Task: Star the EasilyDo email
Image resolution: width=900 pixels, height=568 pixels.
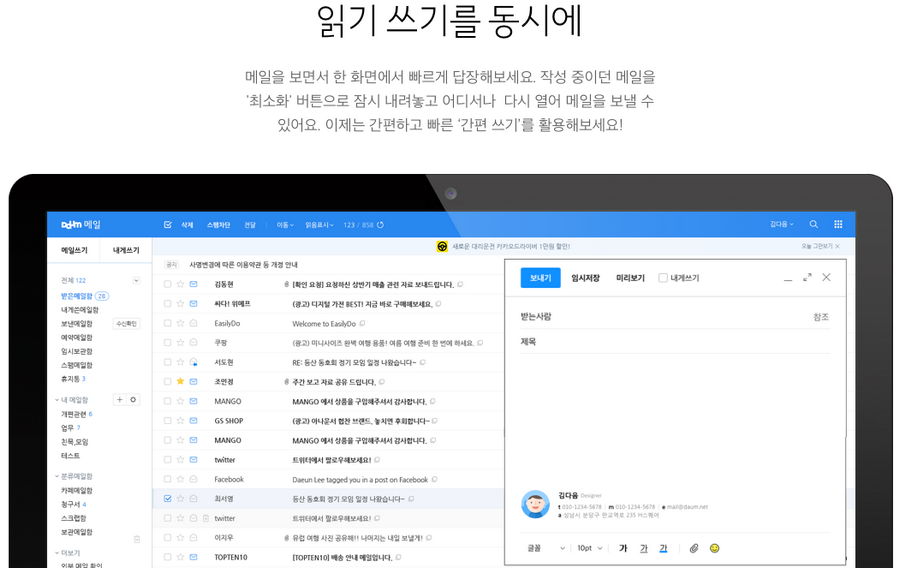Action: tap(180, 323)
